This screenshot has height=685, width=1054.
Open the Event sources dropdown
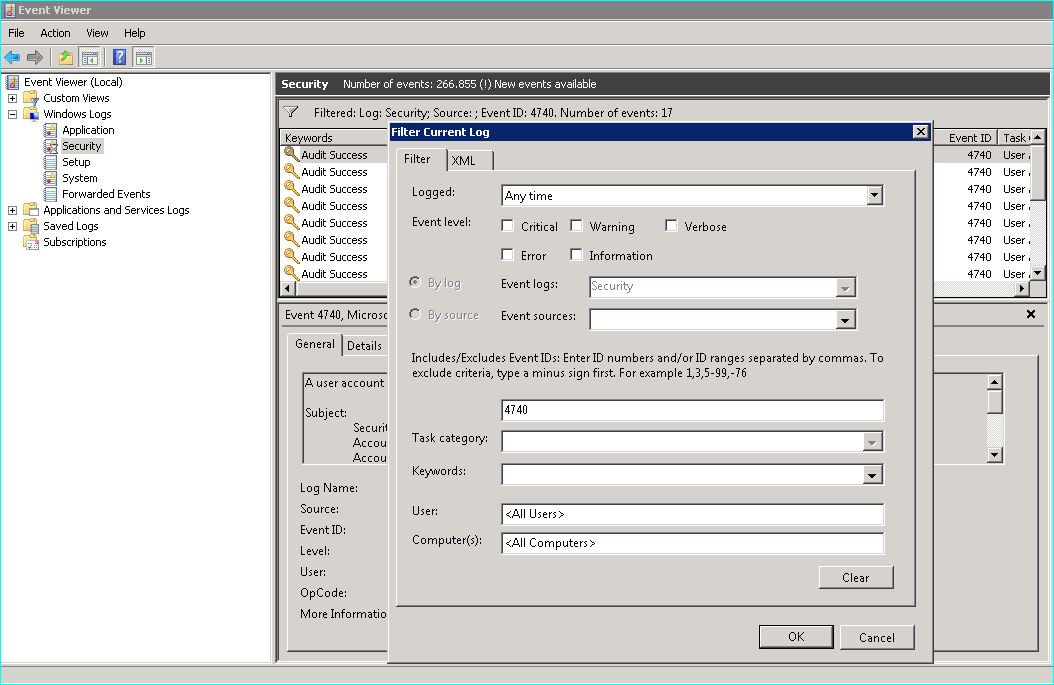tap(845, 319)
